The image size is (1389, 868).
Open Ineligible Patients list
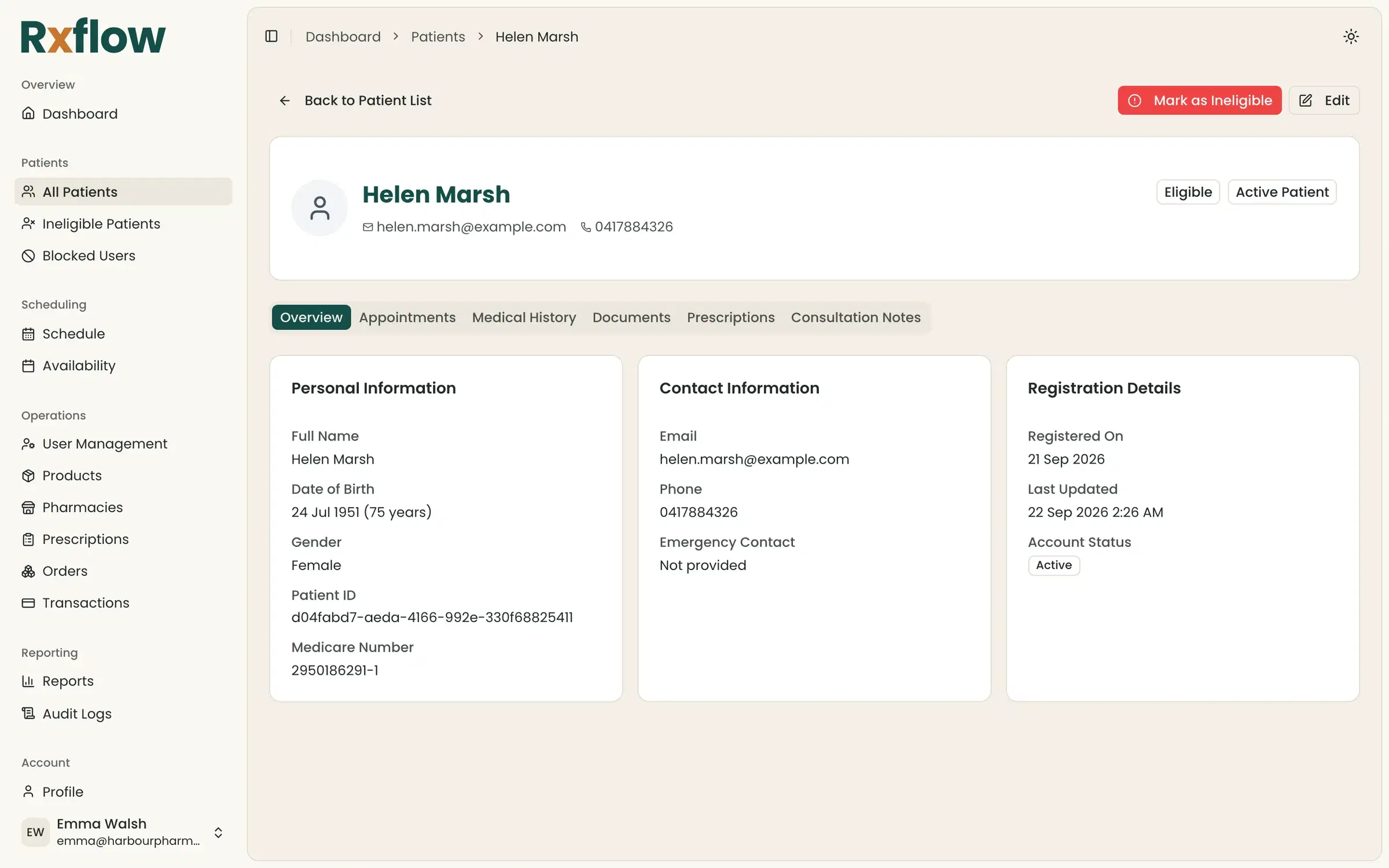click(123, 223)
